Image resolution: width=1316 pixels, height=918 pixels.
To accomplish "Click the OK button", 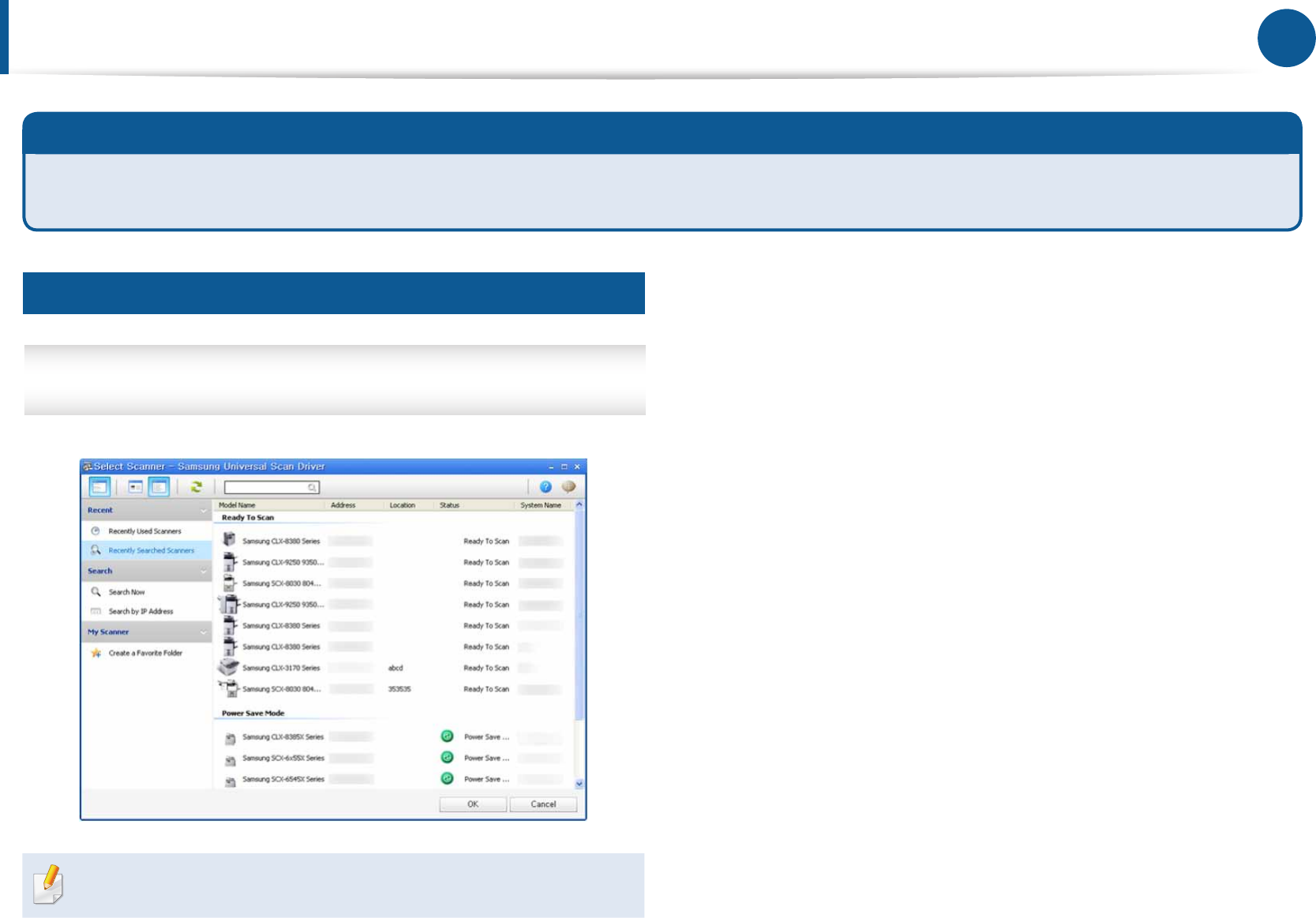I will 473,804.
